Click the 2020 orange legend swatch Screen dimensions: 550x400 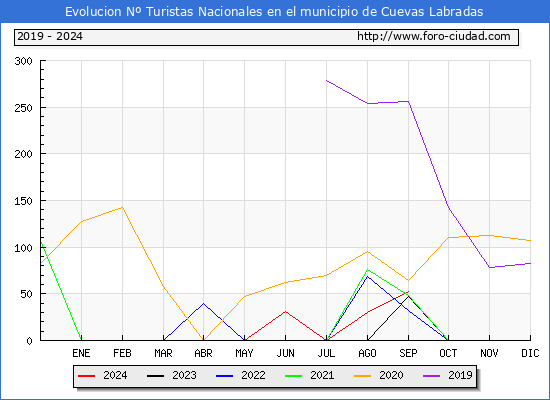pos(363,376)
